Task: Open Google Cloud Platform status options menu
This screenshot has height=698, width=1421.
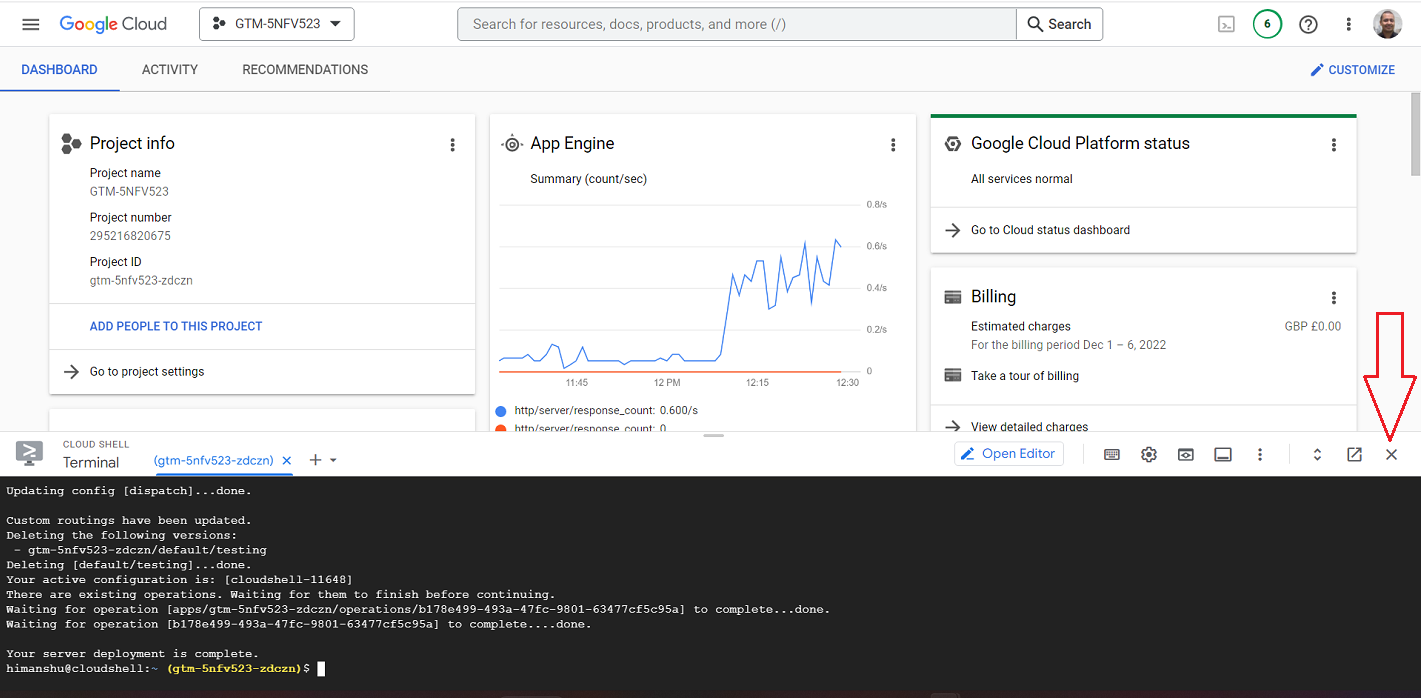Action: point(1333,145)
